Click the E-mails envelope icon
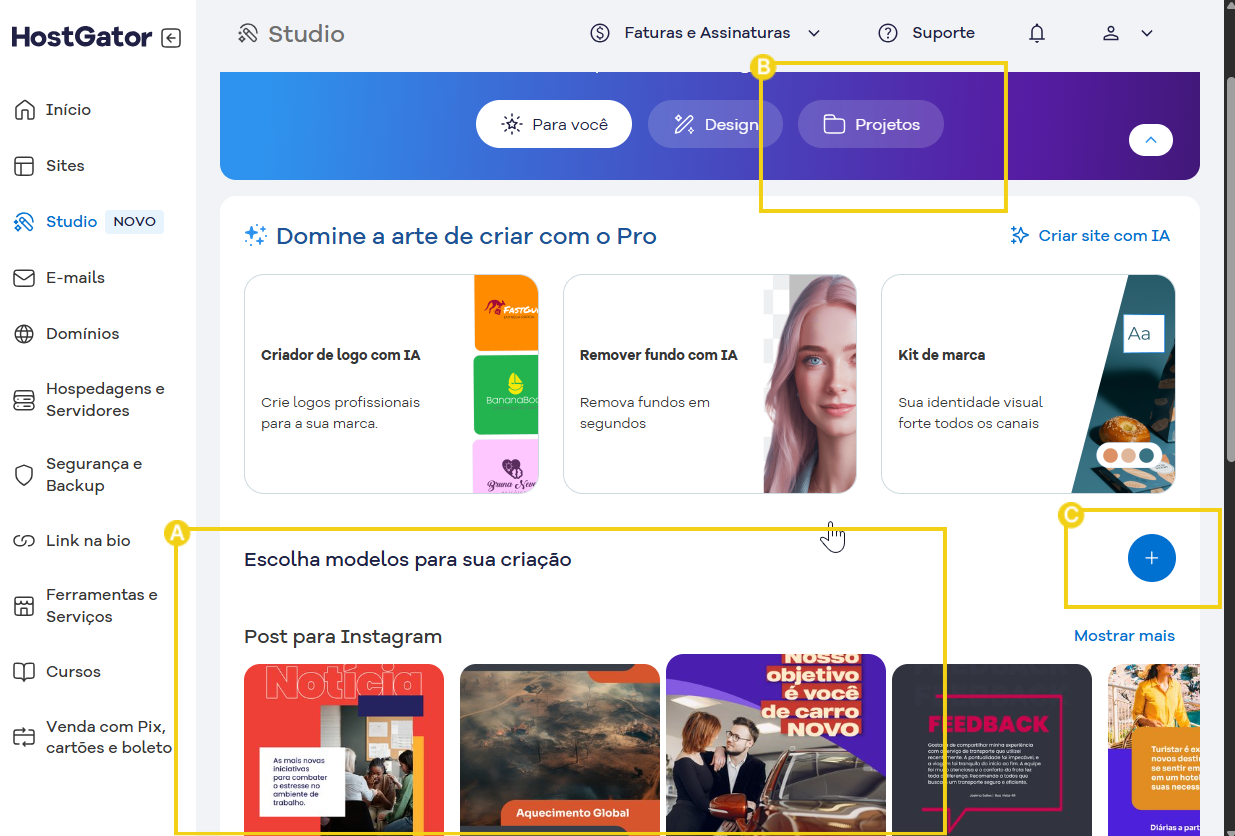 [24, 278]
